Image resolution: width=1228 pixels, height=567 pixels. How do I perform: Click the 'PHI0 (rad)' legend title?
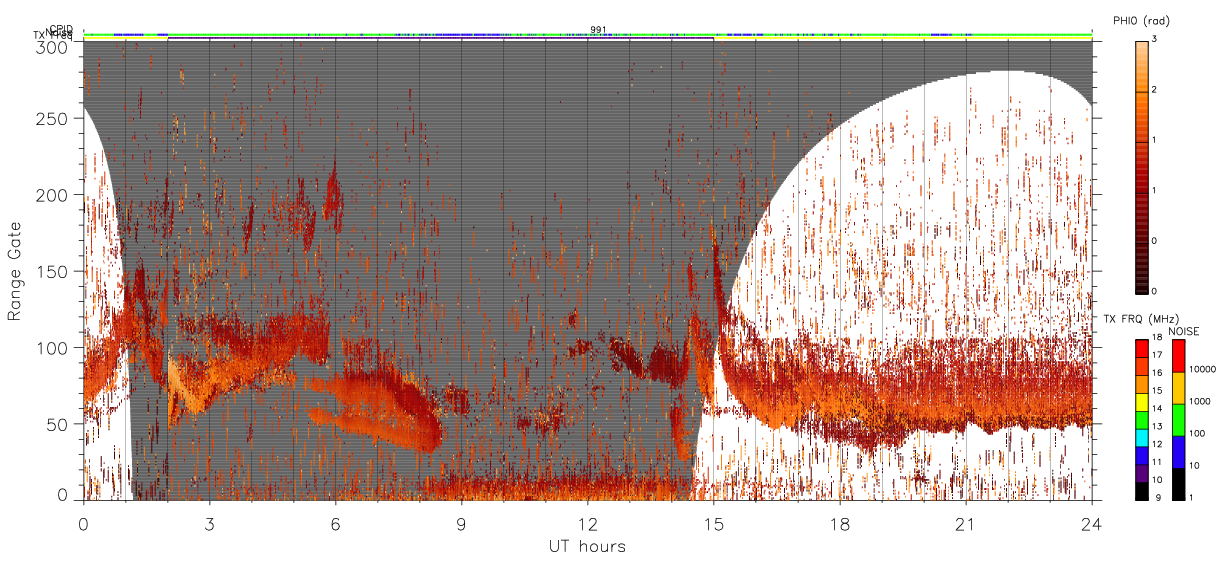1140,21
